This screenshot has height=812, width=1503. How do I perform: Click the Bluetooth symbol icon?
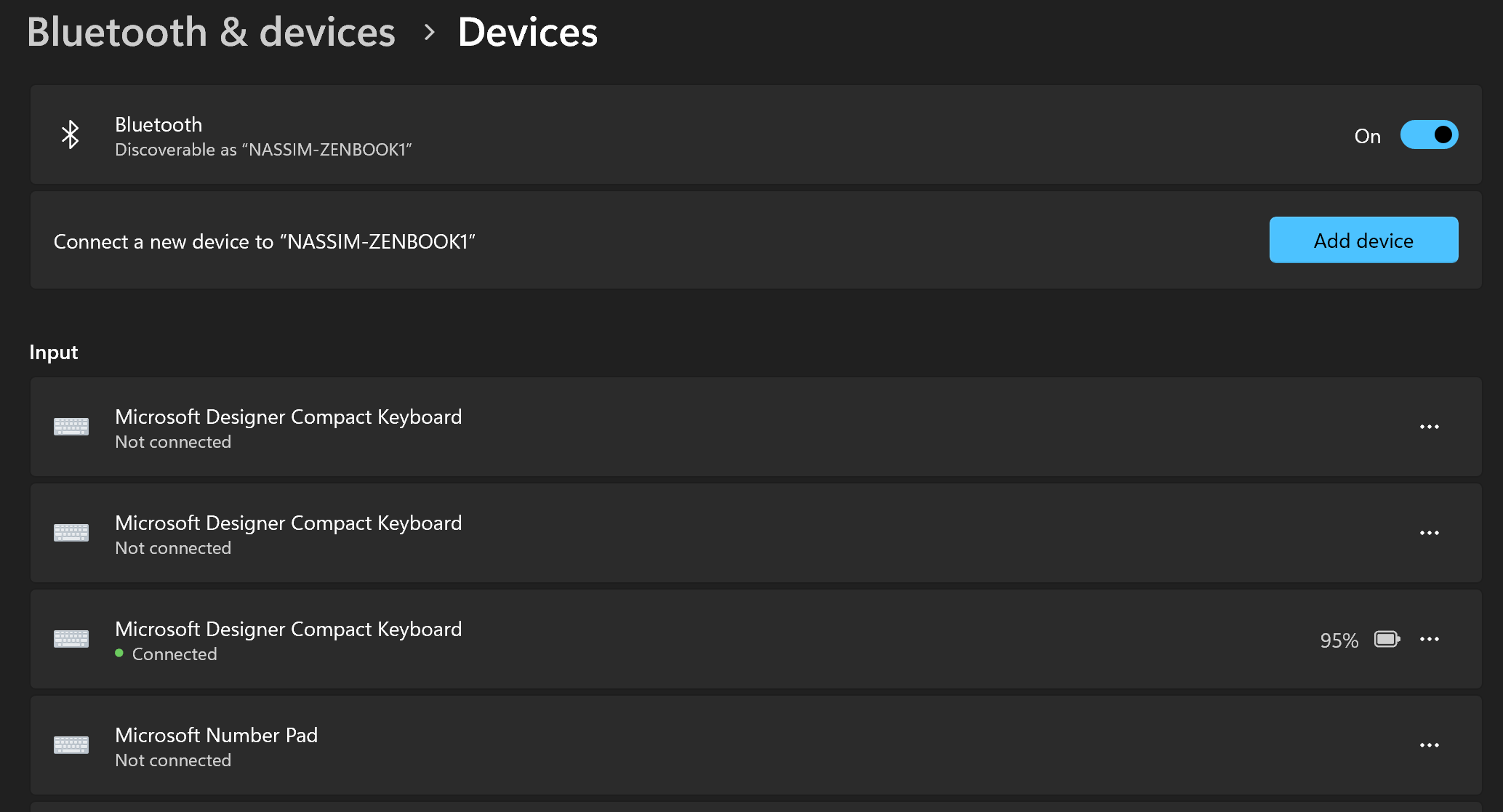pos(71,134)
